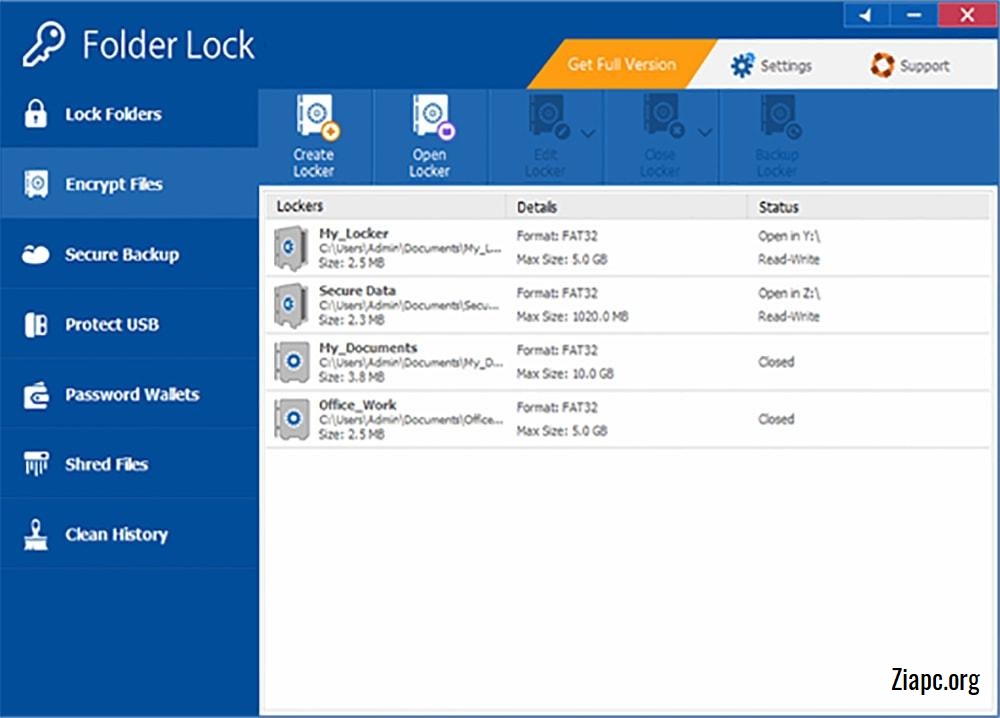Open Clean History section

(129, 534)
